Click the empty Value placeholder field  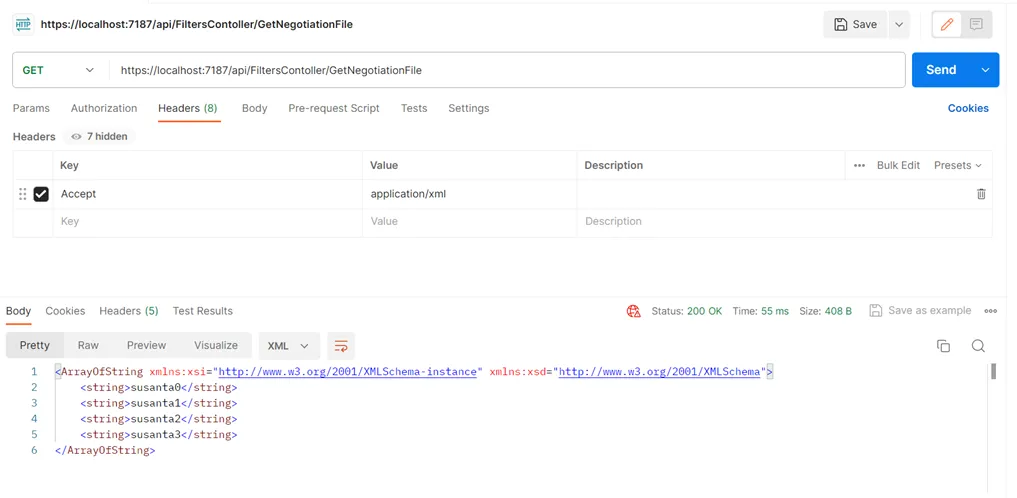tap(470, 222)
